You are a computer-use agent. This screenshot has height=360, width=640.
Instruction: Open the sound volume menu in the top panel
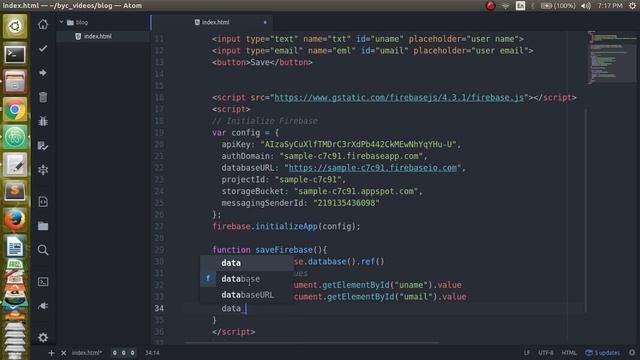tap(586, 6)
